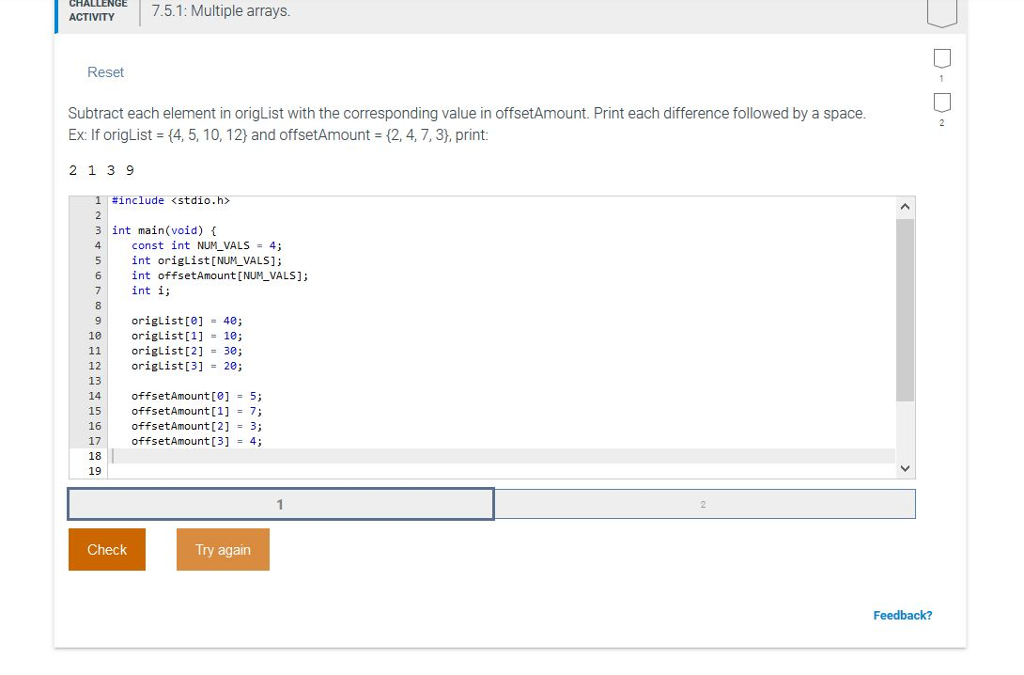The height and width of the screenshot is (675, 1024).
Task: Open the Feedback? link
Action: pyautogui.click(x=902, y=615)
